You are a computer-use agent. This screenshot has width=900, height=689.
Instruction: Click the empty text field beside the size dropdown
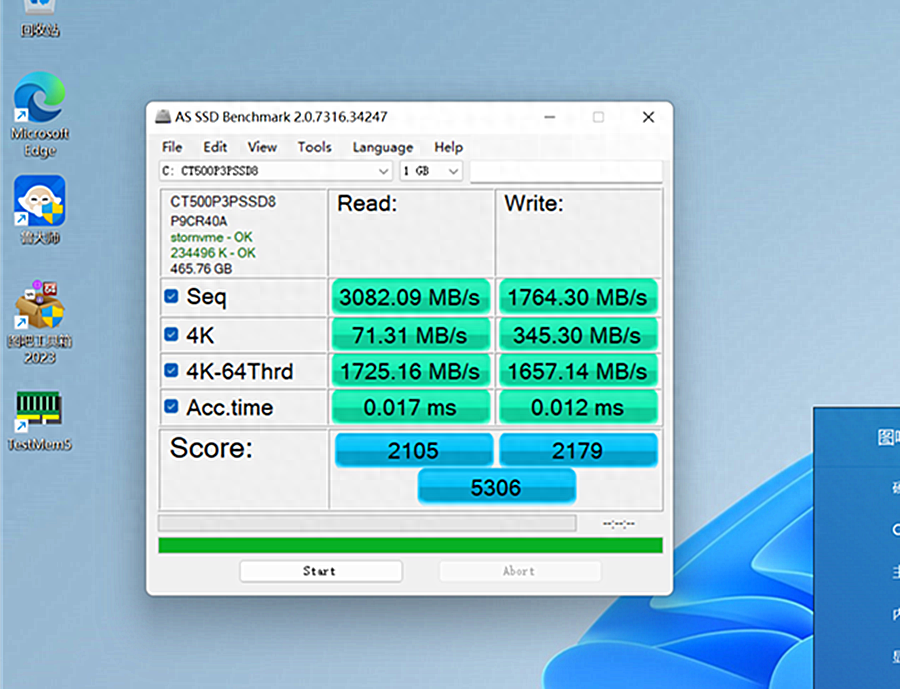click(566, 171)
